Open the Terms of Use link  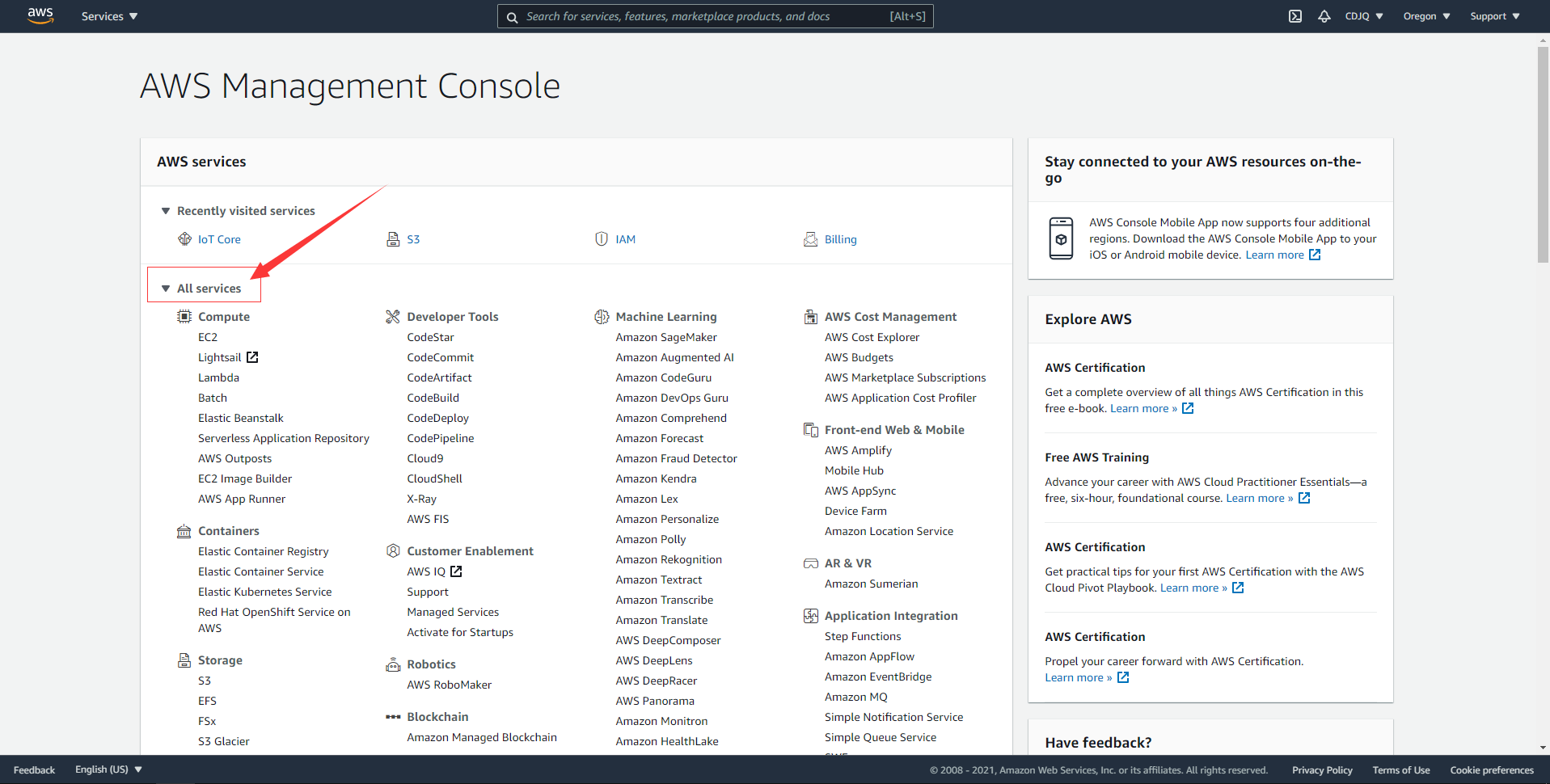pyautogui.click(x=1400, y=770)
